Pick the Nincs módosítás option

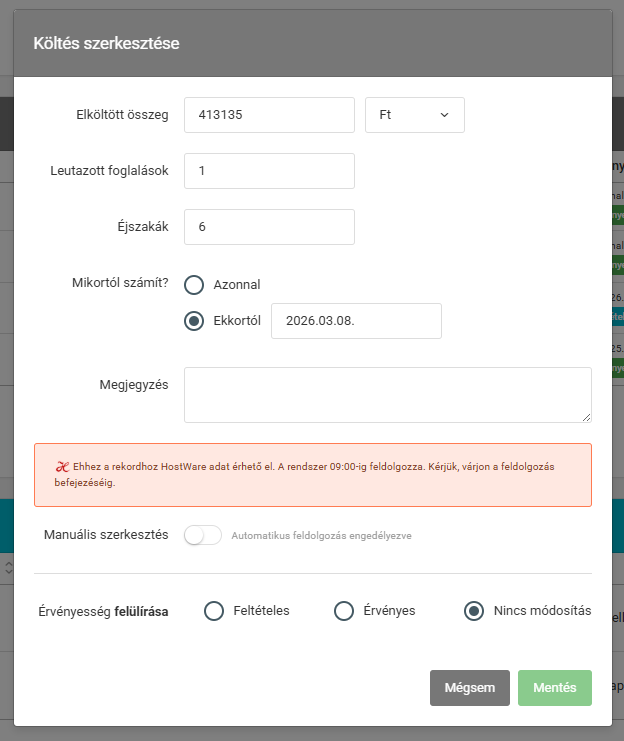(474, 611)
